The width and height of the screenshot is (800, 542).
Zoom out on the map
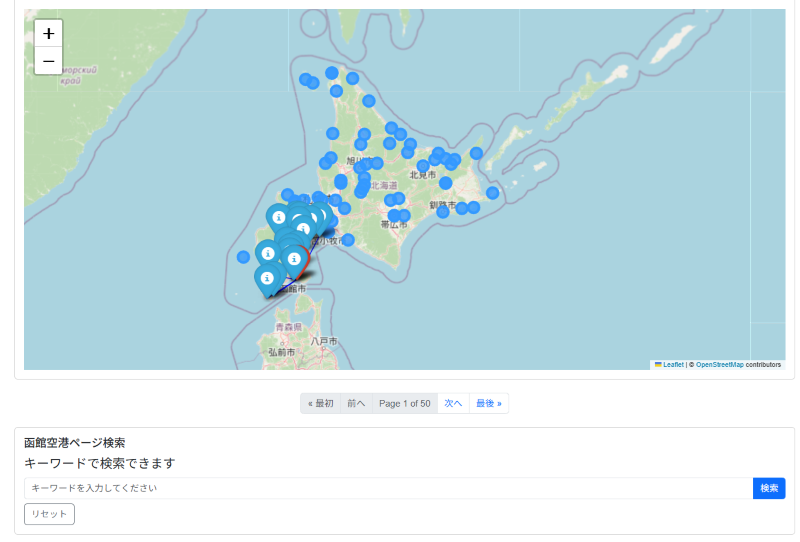(x=48, y=61)
